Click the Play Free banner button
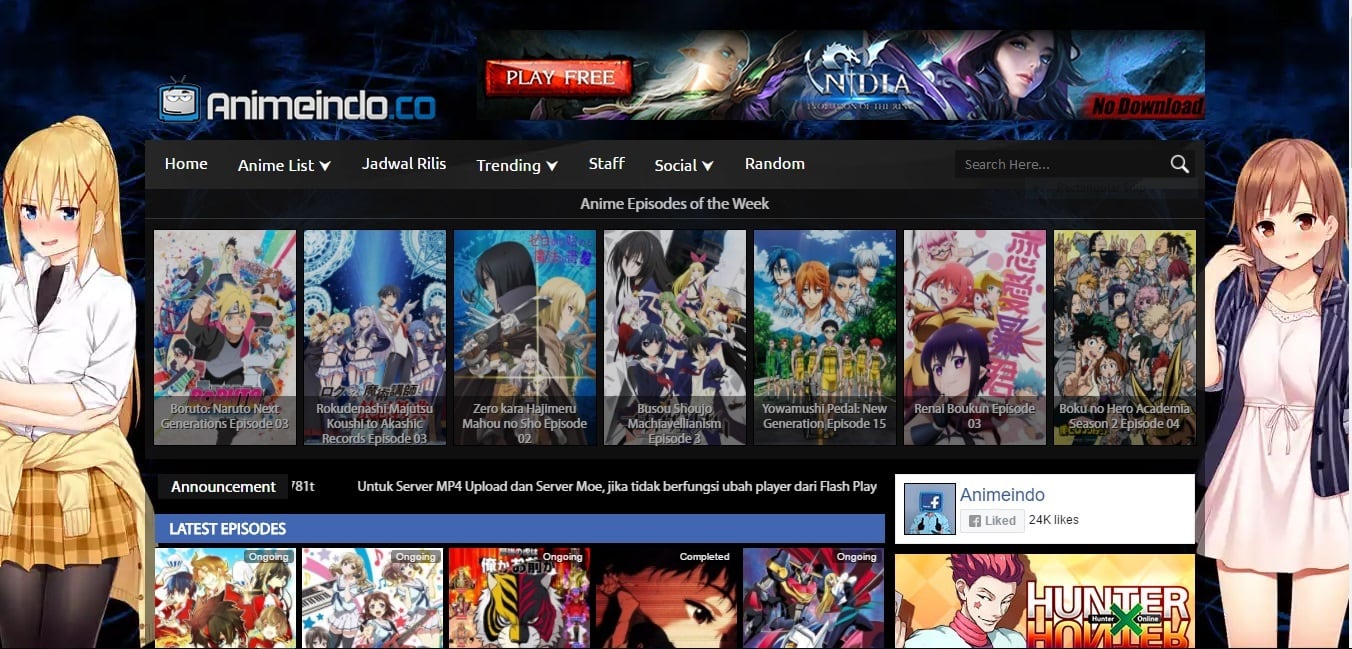The image size is (1352, 649). coord(560,77)
